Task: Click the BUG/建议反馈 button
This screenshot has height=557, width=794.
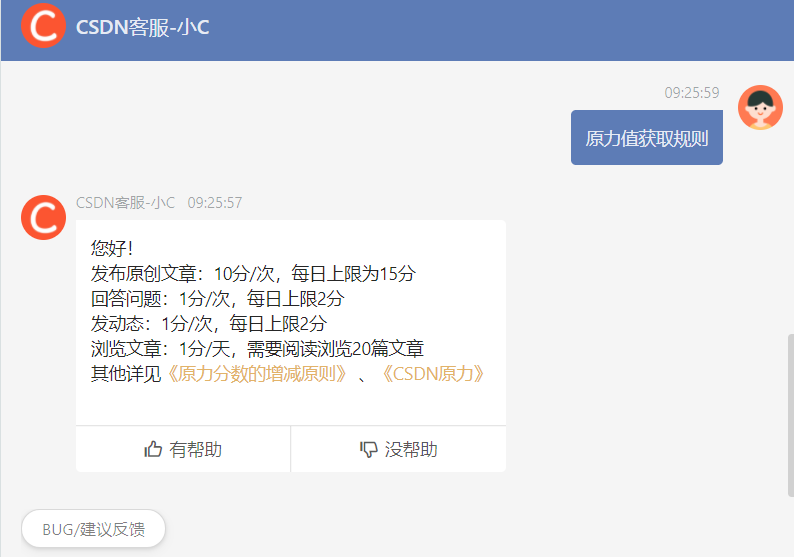Action: [x=93, y=529]
